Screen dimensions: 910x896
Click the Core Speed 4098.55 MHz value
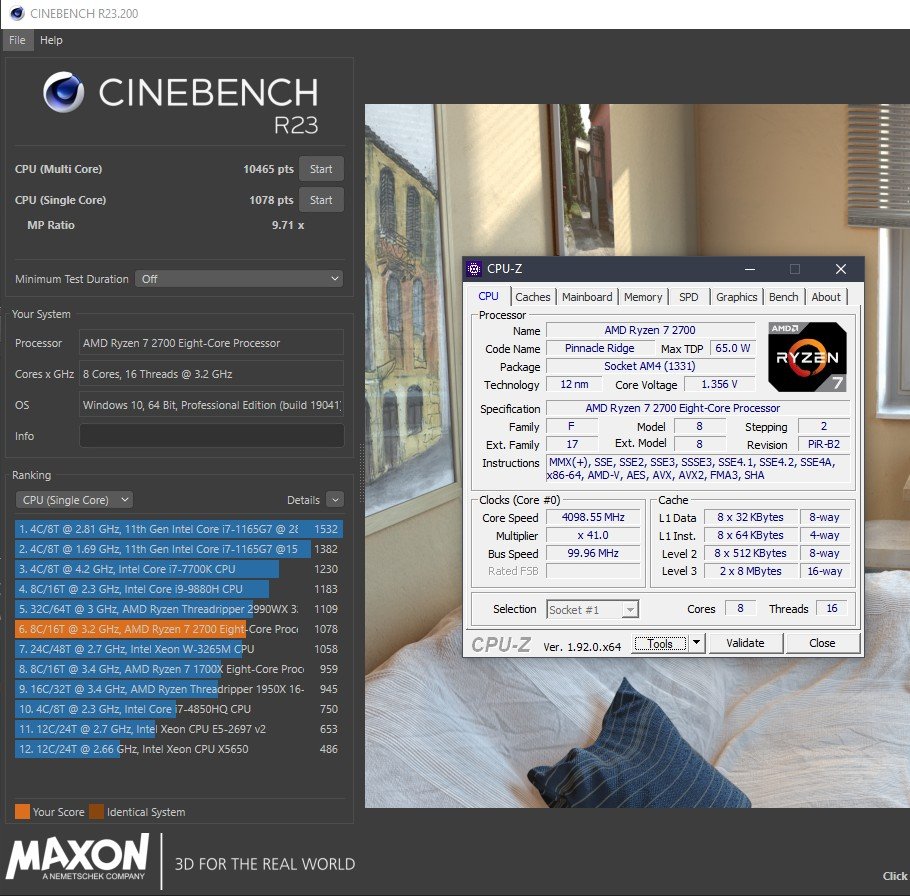pos(593,517)
